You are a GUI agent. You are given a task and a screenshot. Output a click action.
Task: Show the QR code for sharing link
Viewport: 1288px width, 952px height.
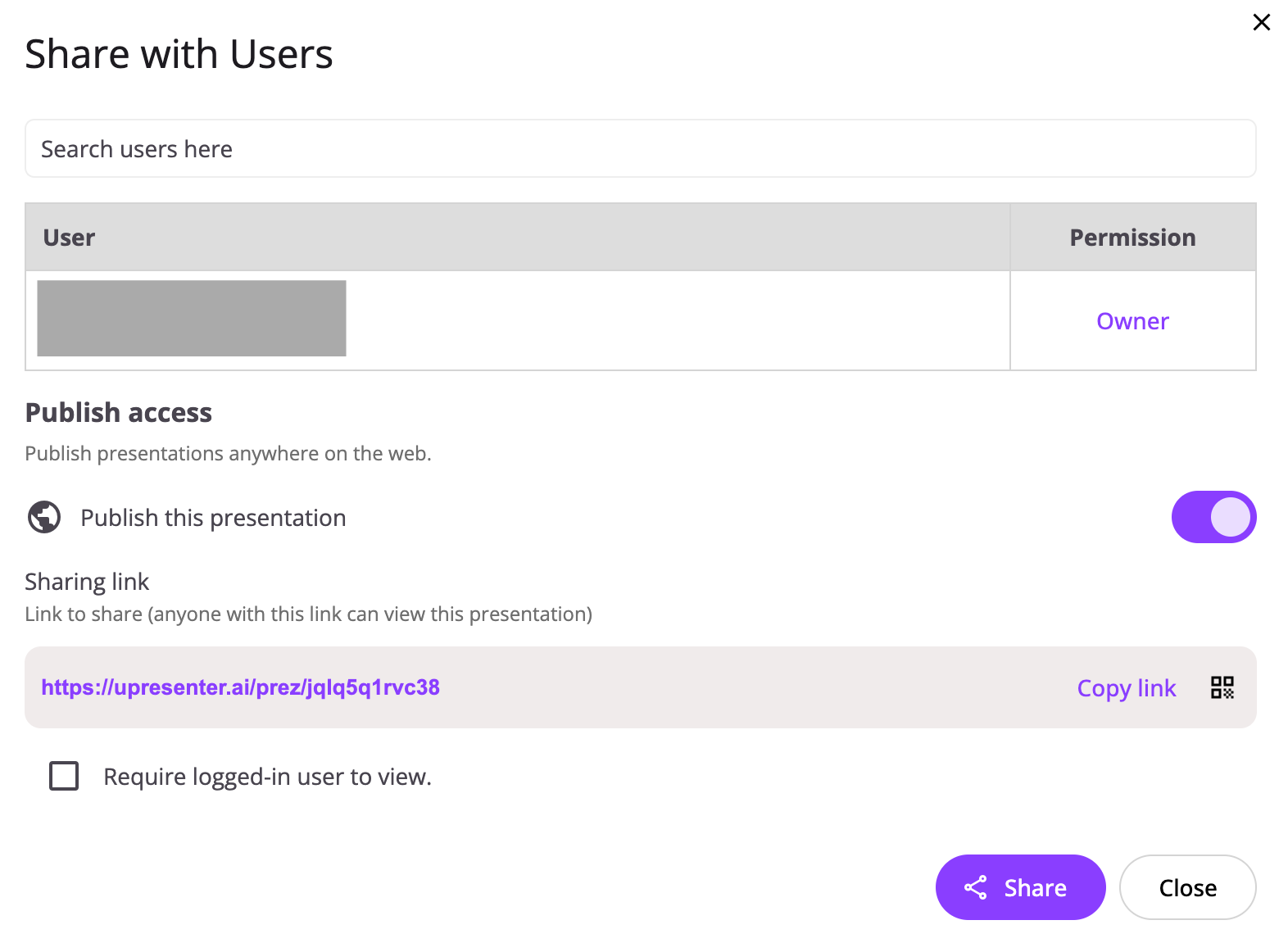pos(1222,687)
